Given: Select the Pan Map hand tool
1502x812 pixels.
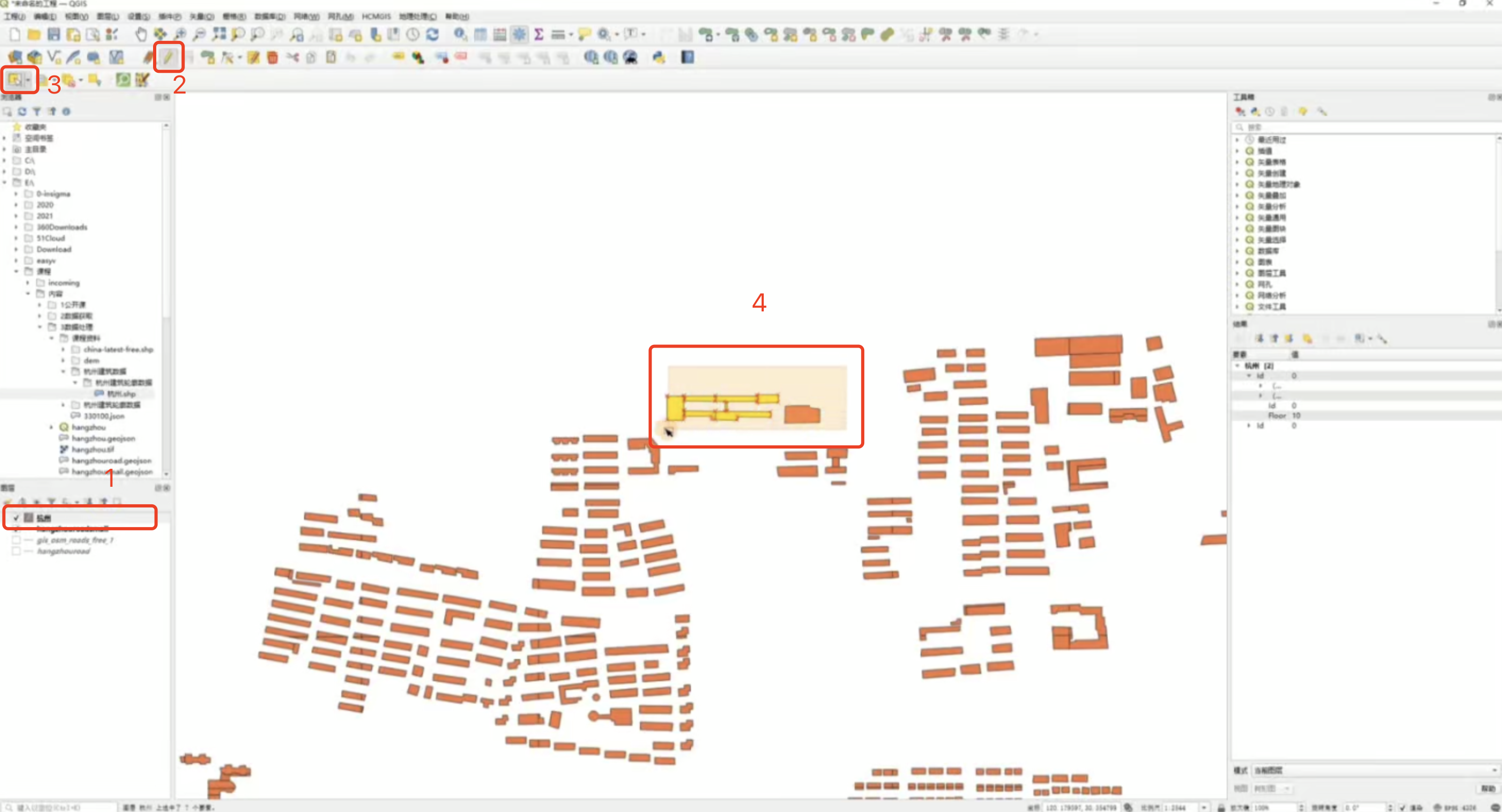Looking at the screenshot, I should (x=140, y=35).
